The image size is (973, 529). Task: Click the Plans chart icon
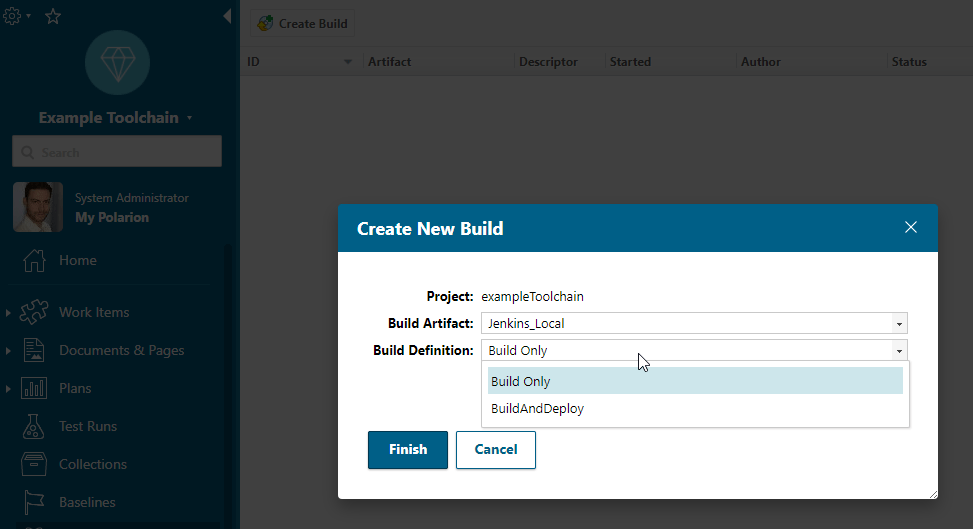[x=34, y=388]
